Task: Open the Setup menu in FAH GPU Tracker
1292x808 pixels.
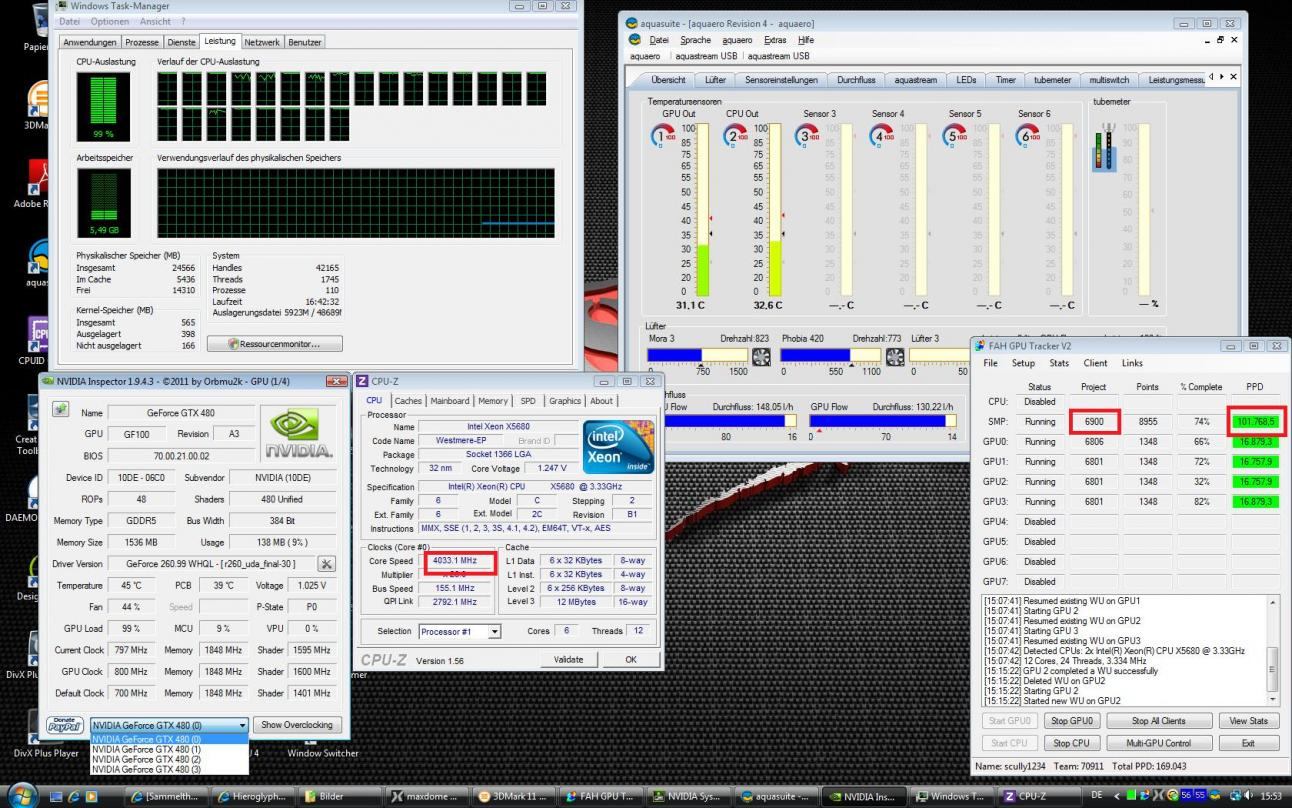Action: click(x=1023, y=363)
